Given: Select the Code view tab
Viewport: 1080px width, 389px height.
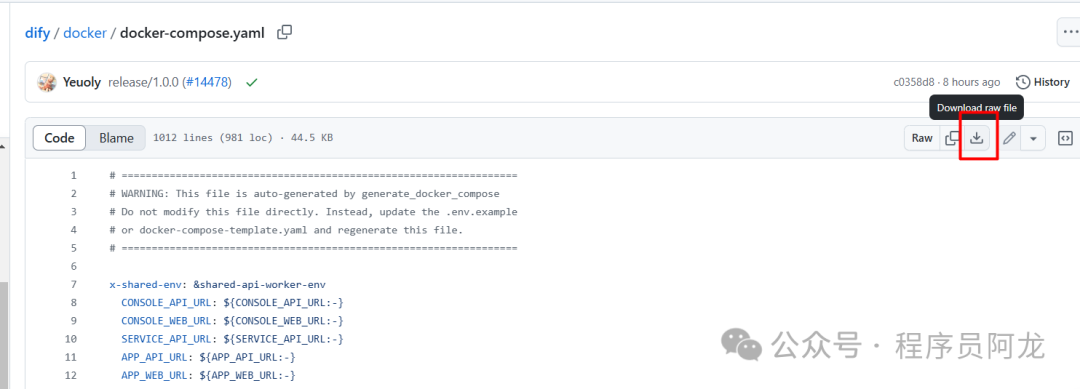Looking at the screenshot, I should coord(59,138).
